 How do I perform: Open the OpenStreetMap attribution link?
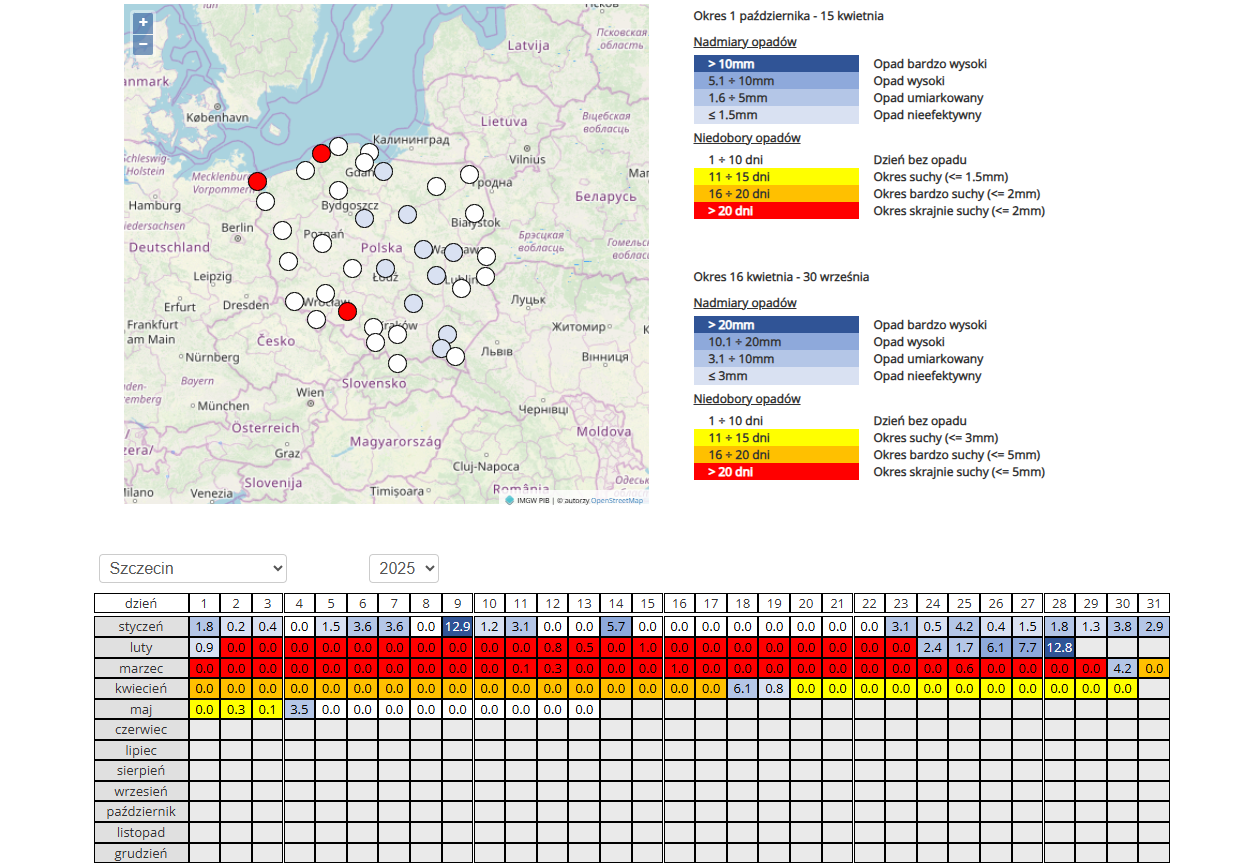click(x=617, y=500)
